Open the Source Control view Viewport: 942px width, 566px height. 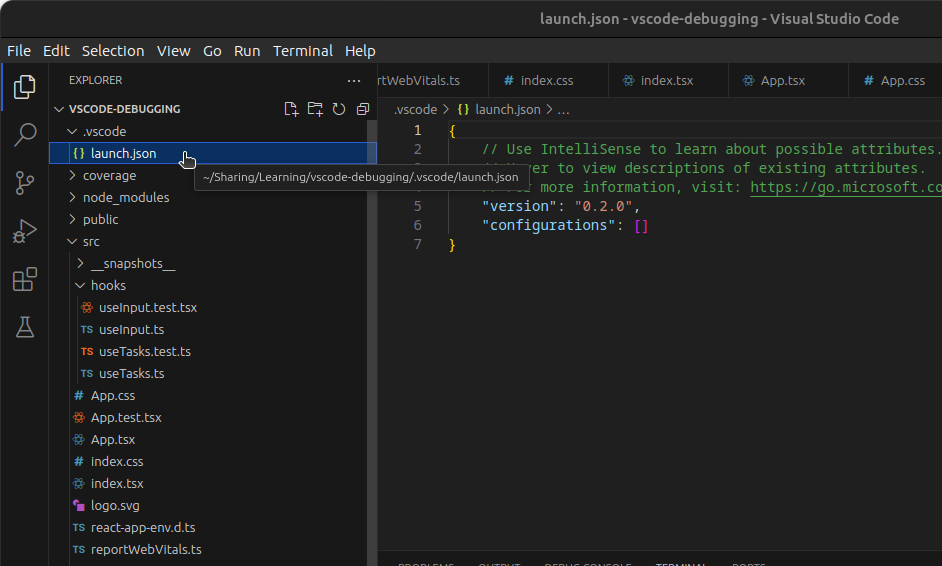coord(25,183)
